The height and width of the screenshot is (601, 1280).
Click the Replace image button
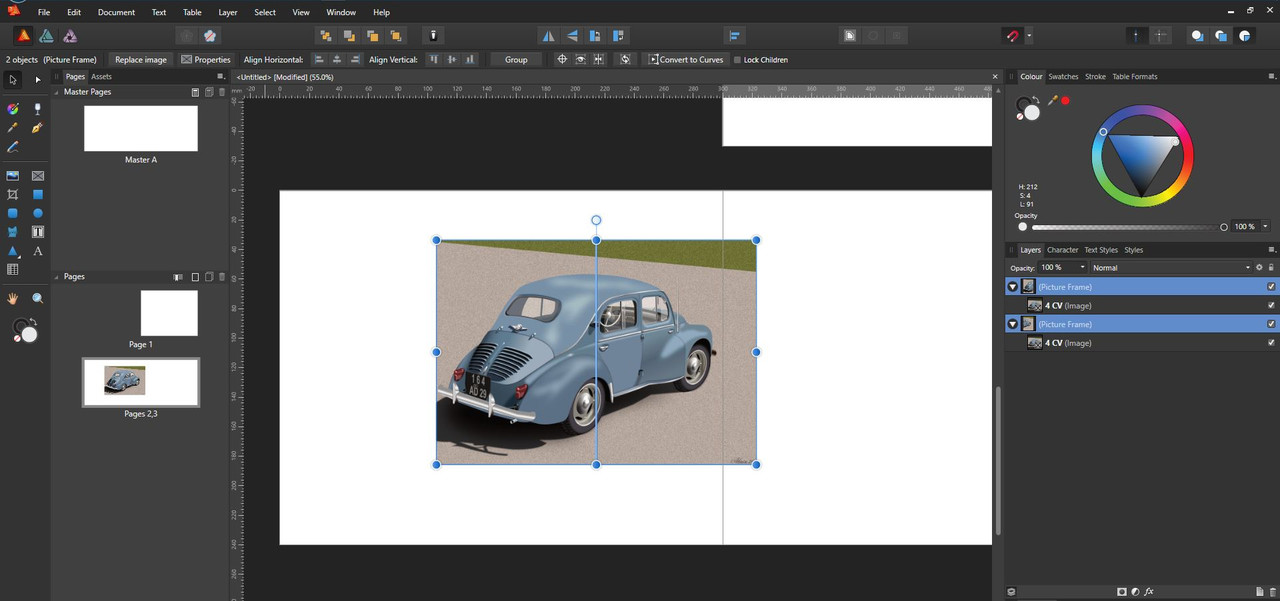[x=141, y=60]
